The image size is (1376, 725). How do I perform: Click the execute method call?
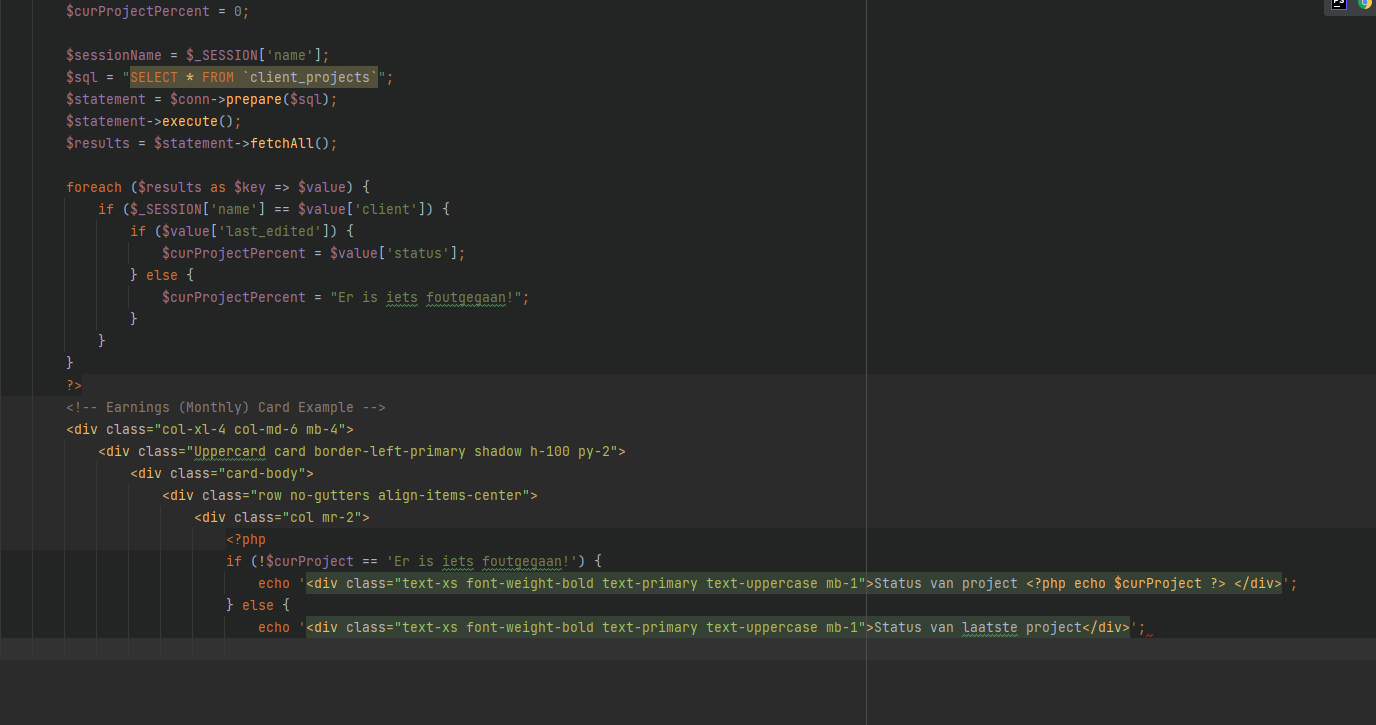189,121
